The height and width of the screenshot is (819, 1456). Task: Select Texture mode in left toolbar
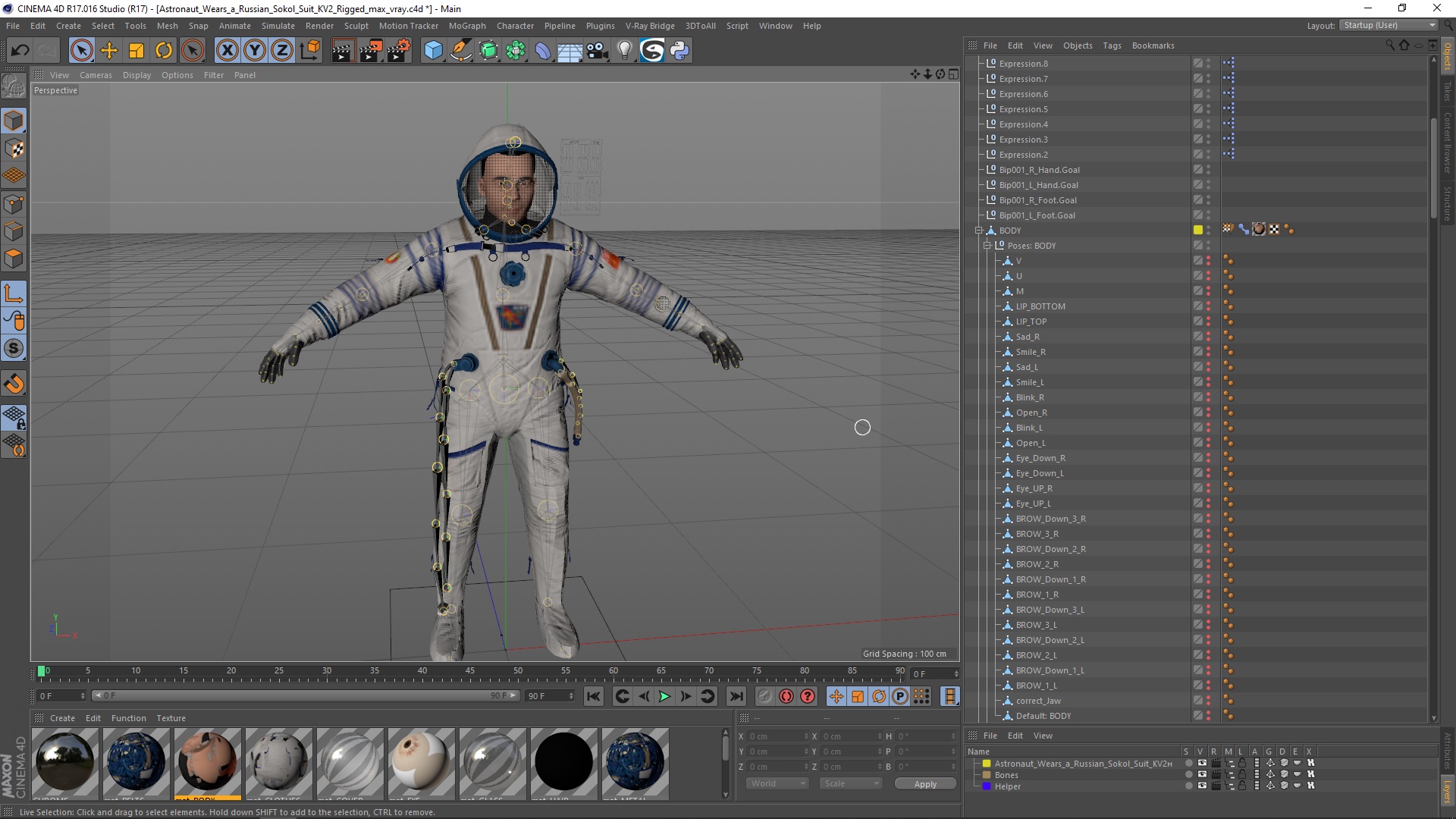[14, 149]
